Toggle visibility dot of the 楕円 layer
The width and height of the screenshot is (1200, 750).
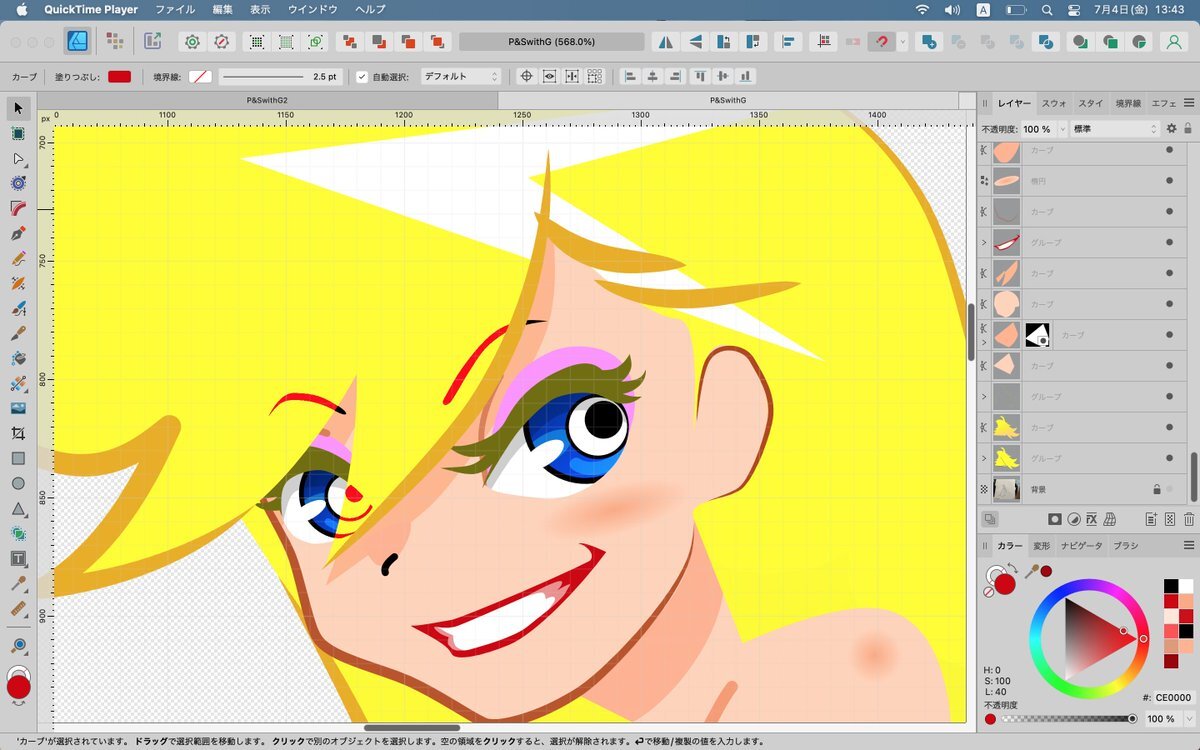(x=1169, y=181)
